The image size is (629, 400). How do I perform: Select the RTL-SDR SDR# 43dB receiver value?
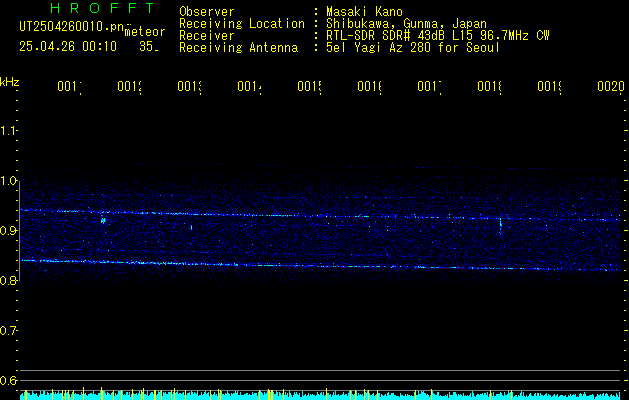tap(438, 36)
